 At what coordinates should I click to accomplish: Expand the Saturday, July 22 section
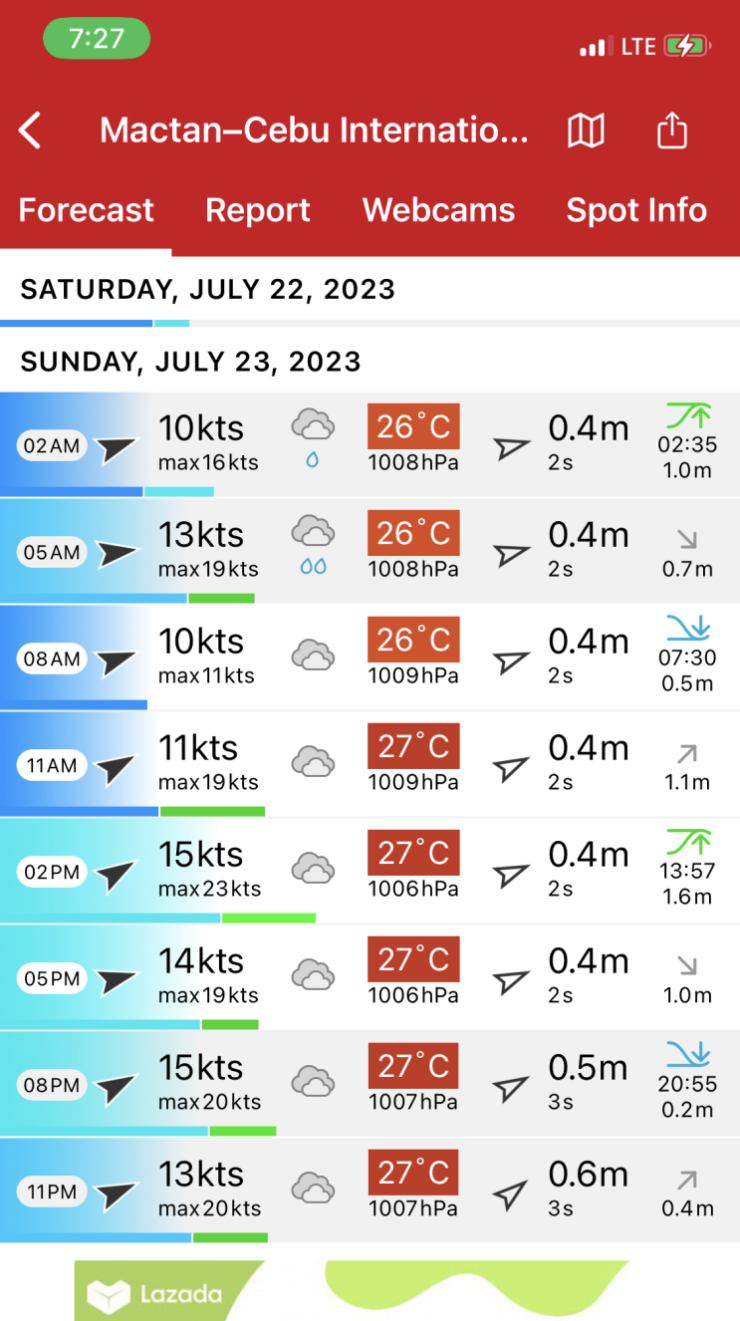(x=208, y=290)
